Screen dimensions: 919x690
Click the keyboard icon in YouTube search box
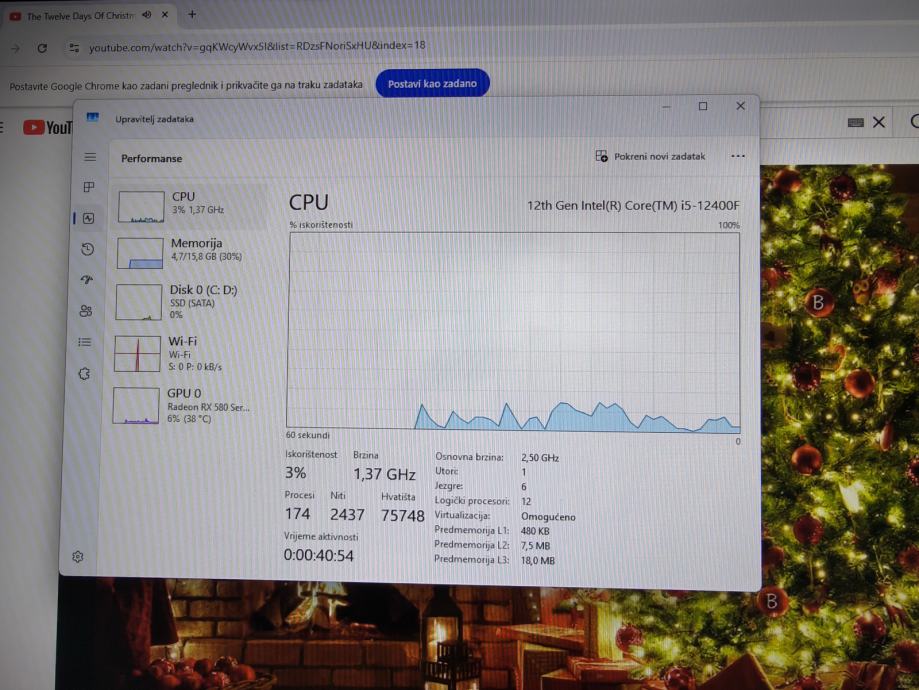pos(856,123)
